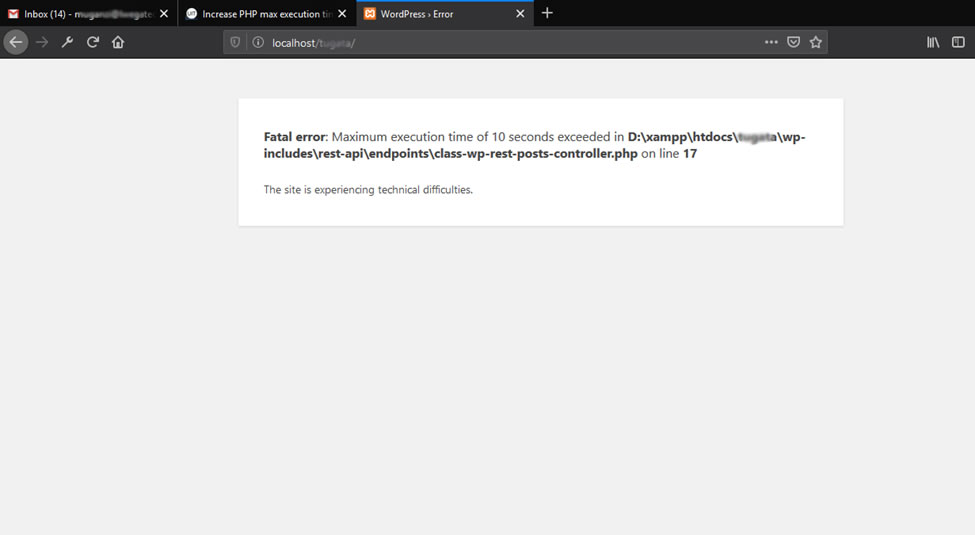Open the page actions three-dot menu
The image size is (975, 535).
771,42
